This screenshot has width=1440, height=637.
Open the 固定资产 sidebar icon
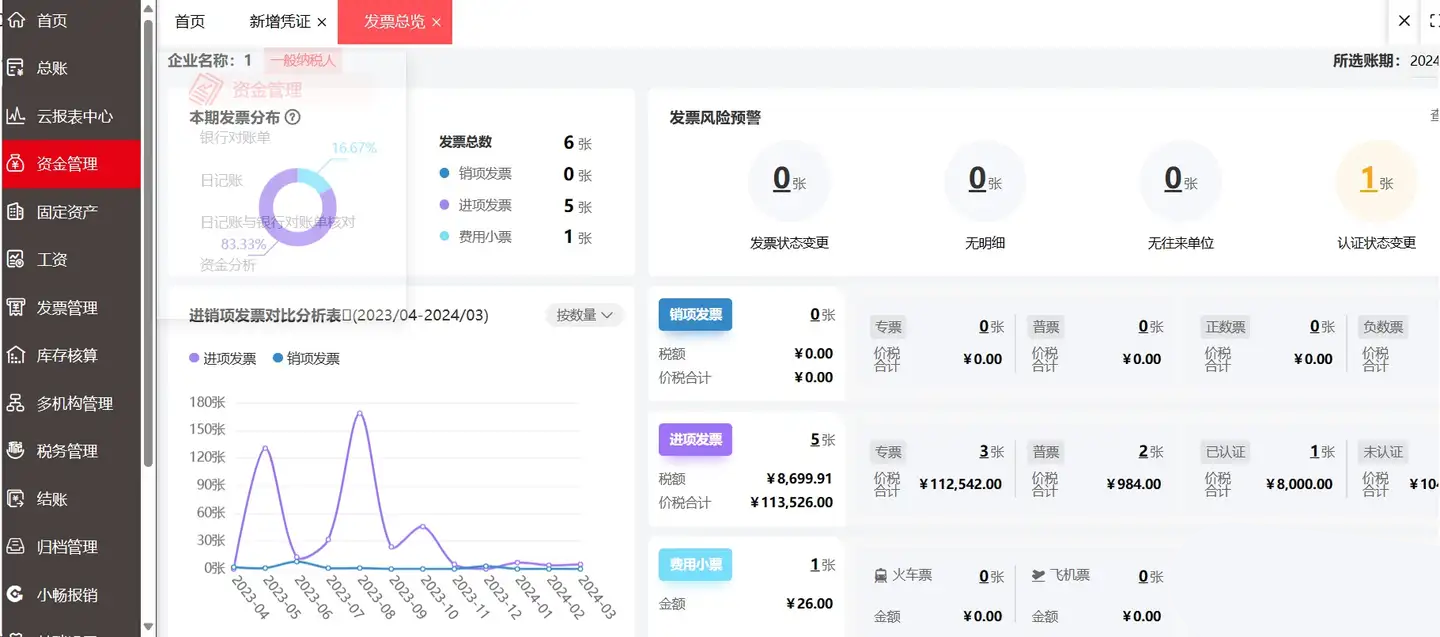pyautogui.click(x=15, y=212)
